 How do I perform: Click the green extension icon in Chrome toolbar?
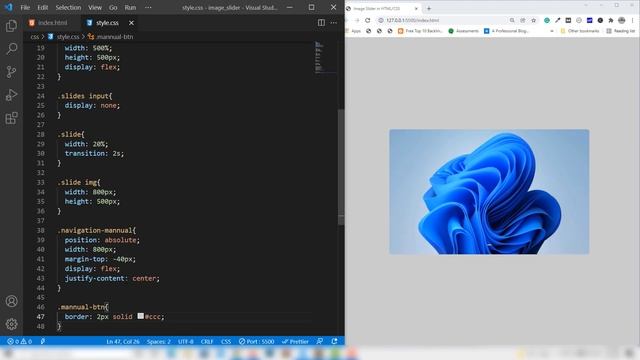click(547, 20)
